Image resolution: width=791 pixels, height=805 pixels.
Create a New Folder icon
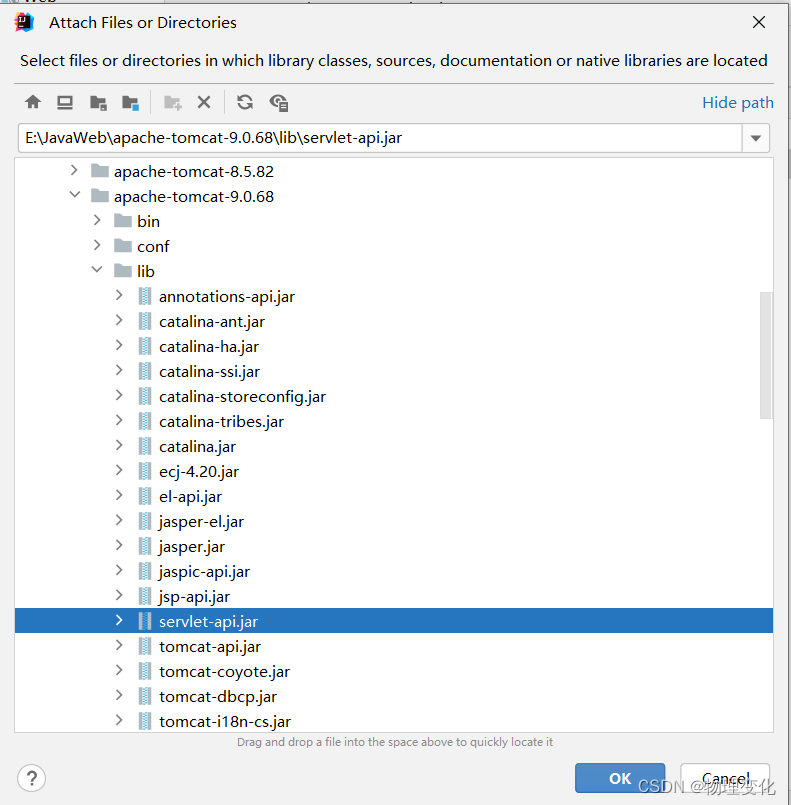point(172,103)
